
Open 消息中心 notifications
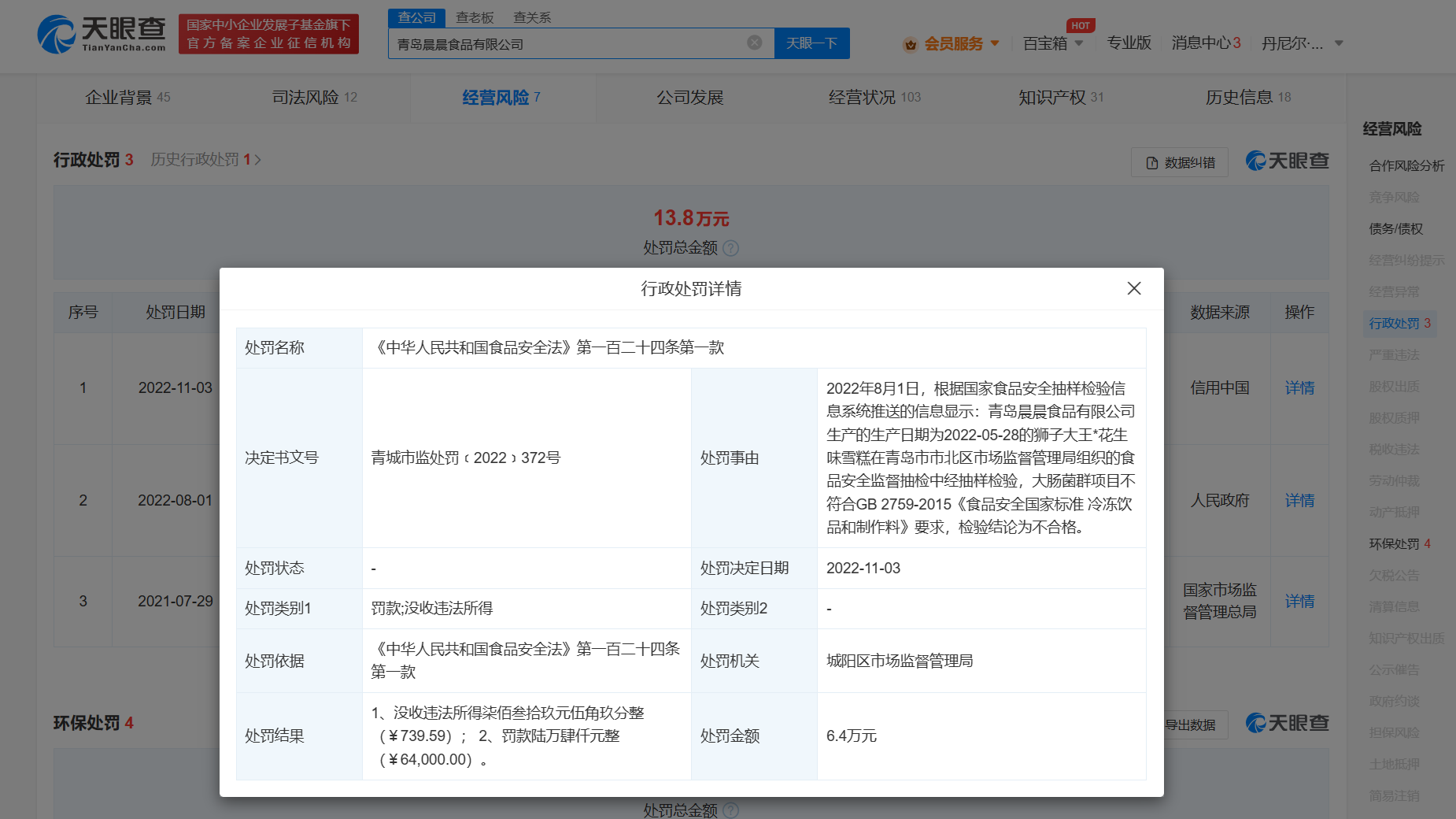click(1206, 43)
